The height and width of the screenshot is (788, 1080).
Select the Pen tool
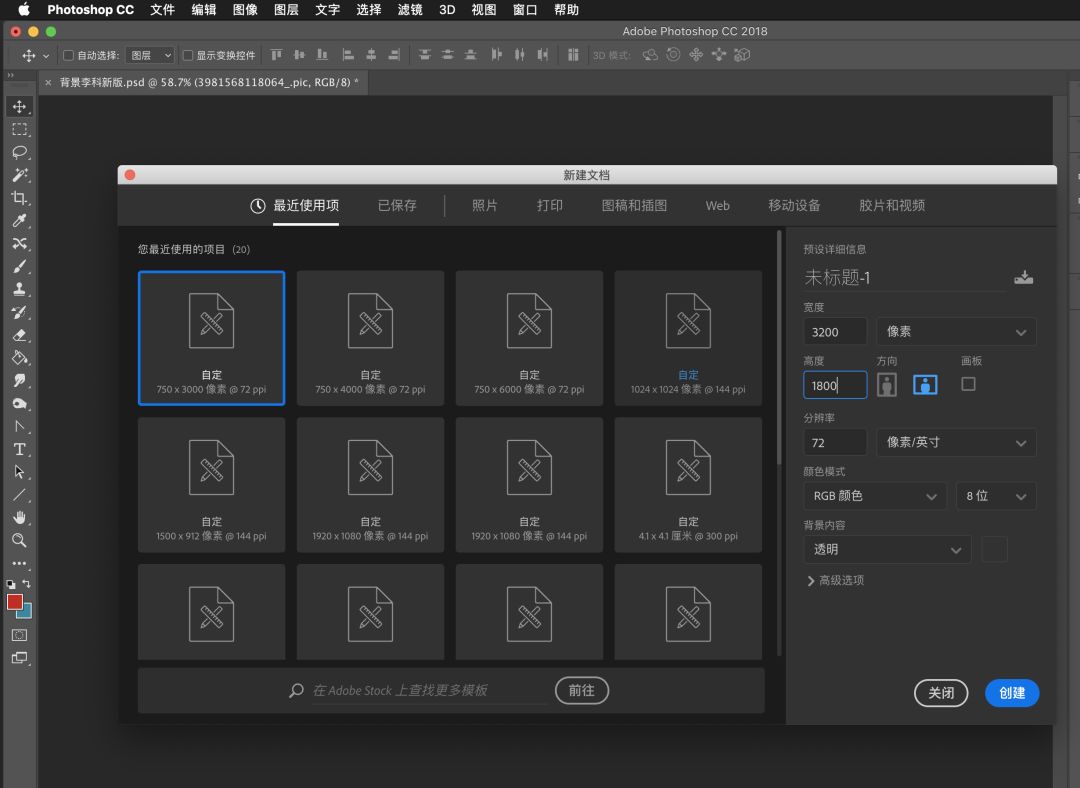pos(19,426)
